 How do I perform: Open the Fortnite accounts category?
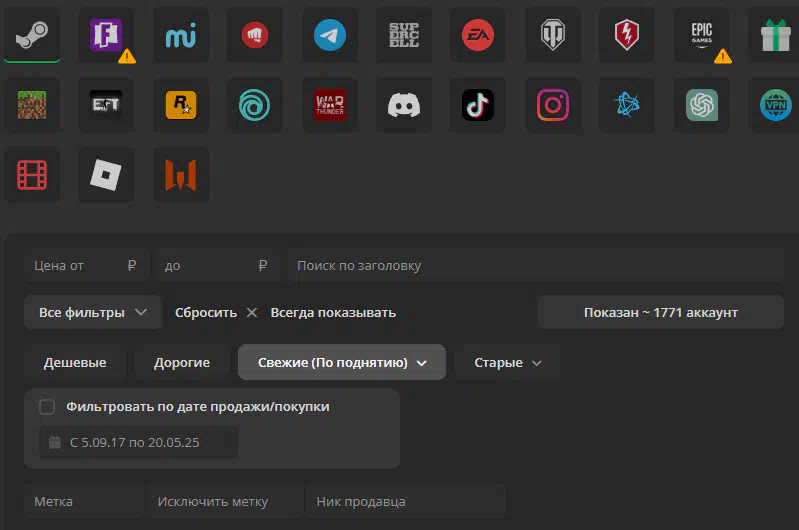tap(106, 35)
